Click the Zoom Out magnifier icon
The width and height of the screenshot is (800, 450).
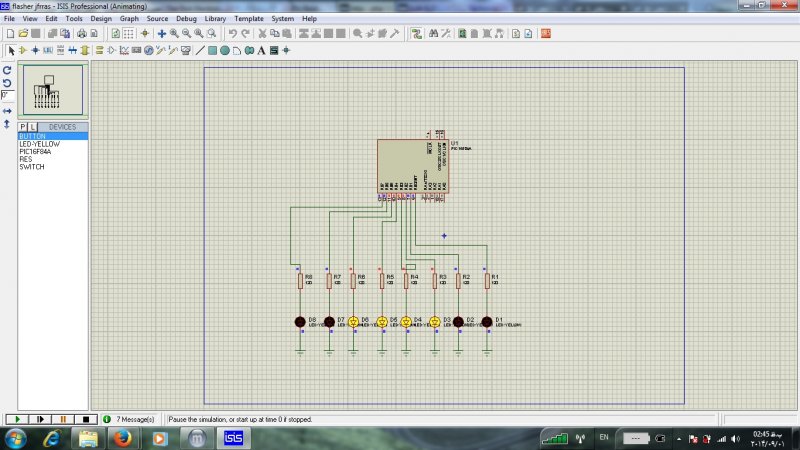[186, 34]
